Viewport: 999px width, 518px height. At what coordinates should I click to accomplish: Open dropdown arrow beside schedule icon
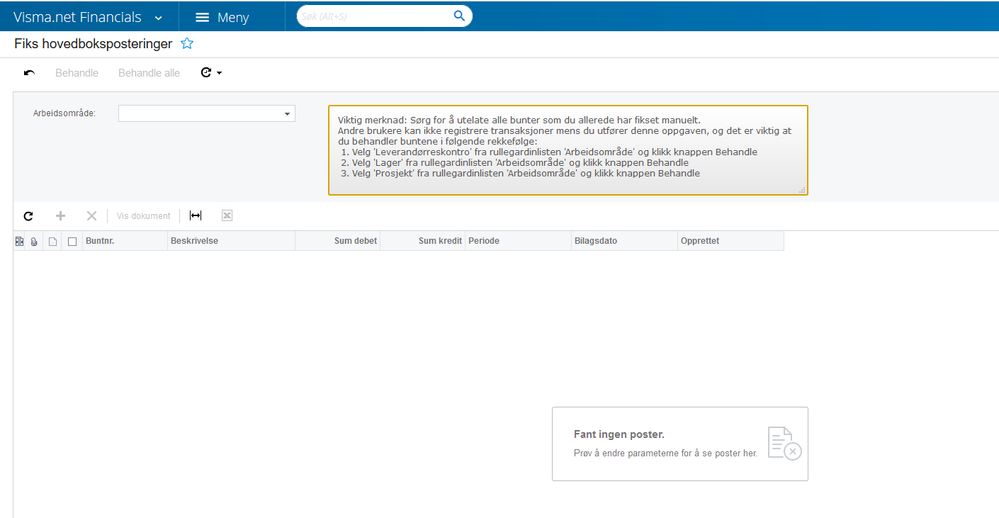[219, 73]
